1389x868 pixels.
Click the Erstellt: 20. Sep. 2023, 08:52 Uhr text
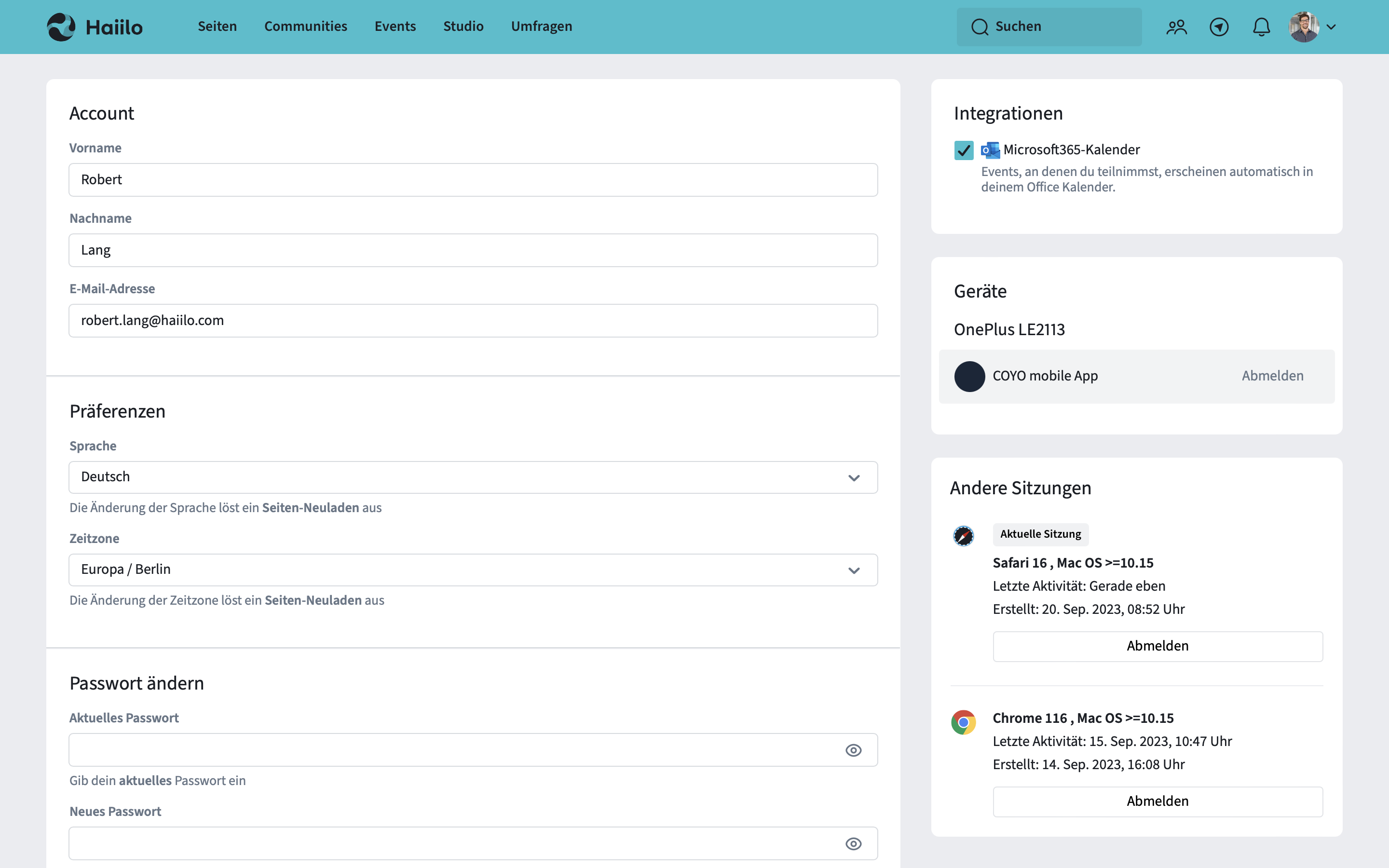1089,610
